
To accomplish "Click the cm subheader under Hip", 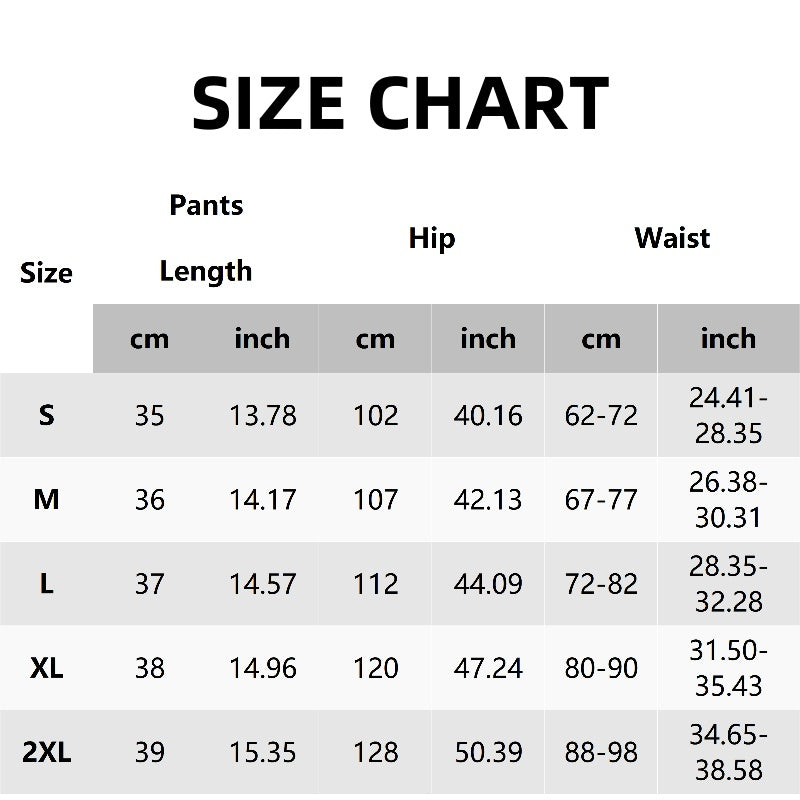I will coord(375,339).
